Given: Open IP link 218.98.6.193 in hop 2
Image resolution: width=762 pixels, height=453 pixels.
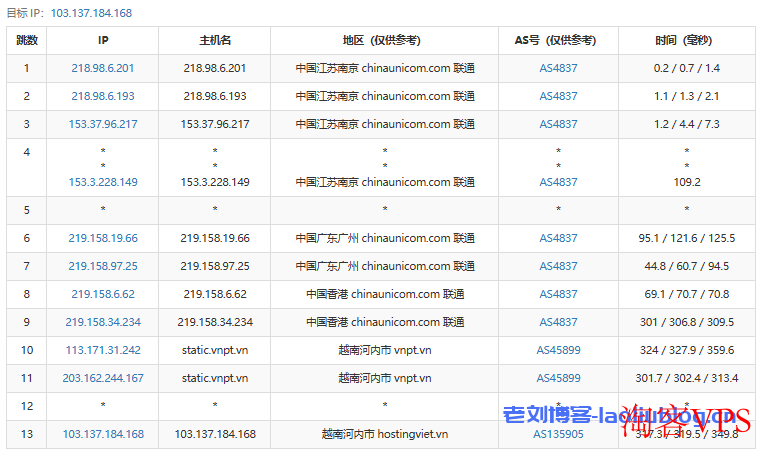Looking at the screenshot, I should coord(103,96).
